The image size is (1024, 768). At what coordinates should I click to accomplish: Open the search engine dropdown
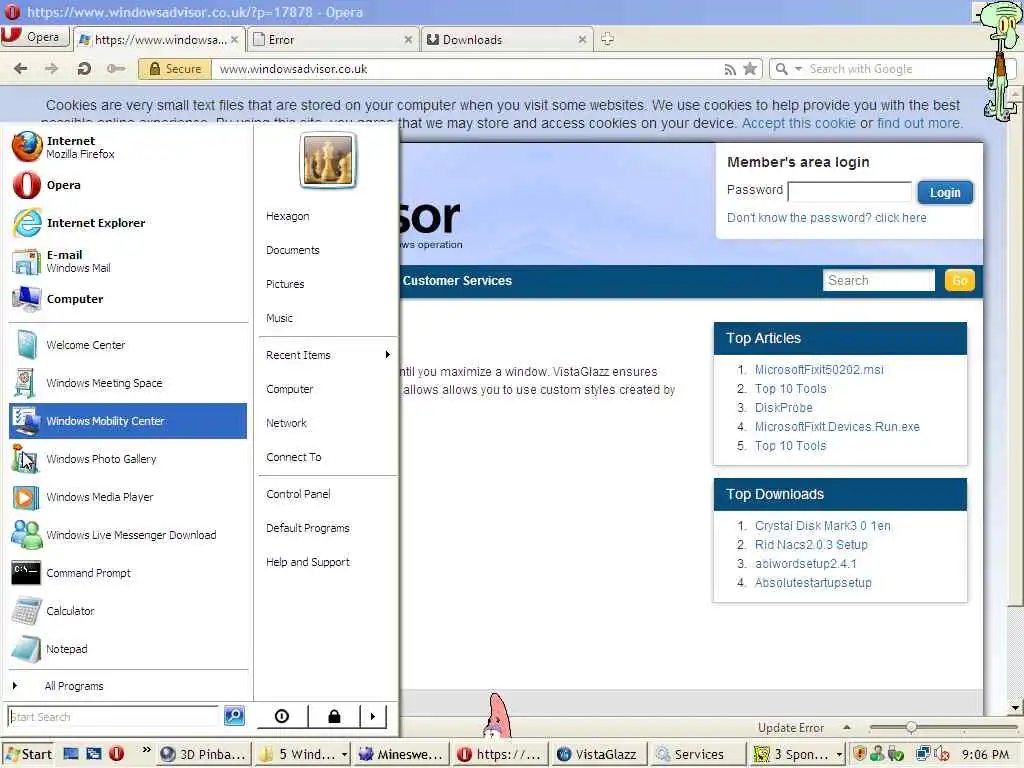(x=797, y=69)
